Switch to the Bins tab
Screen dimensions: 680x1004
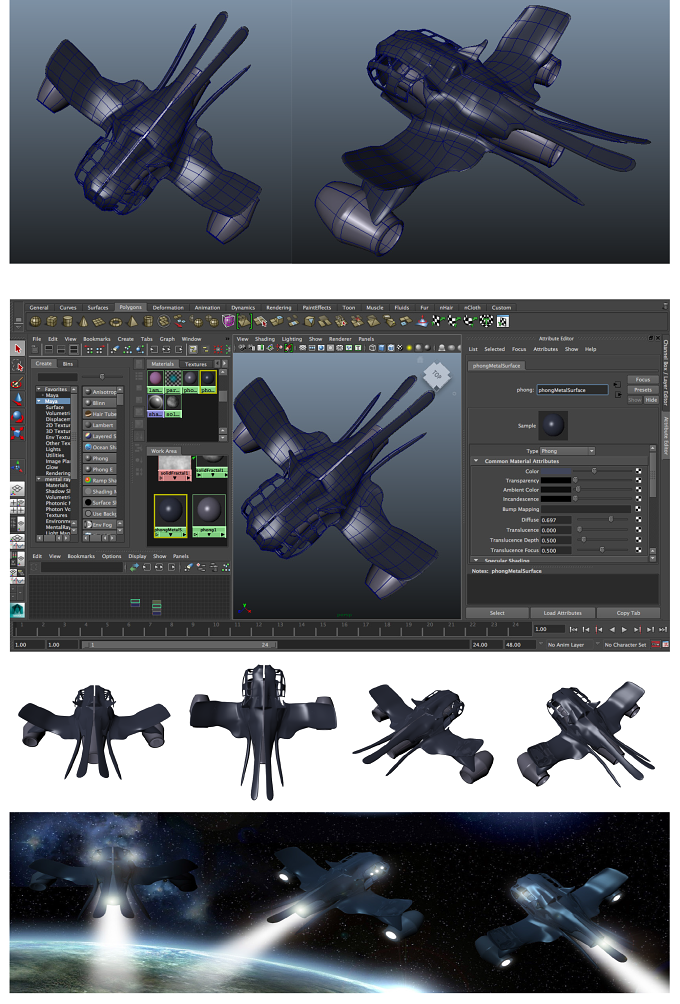coord(68,364)
